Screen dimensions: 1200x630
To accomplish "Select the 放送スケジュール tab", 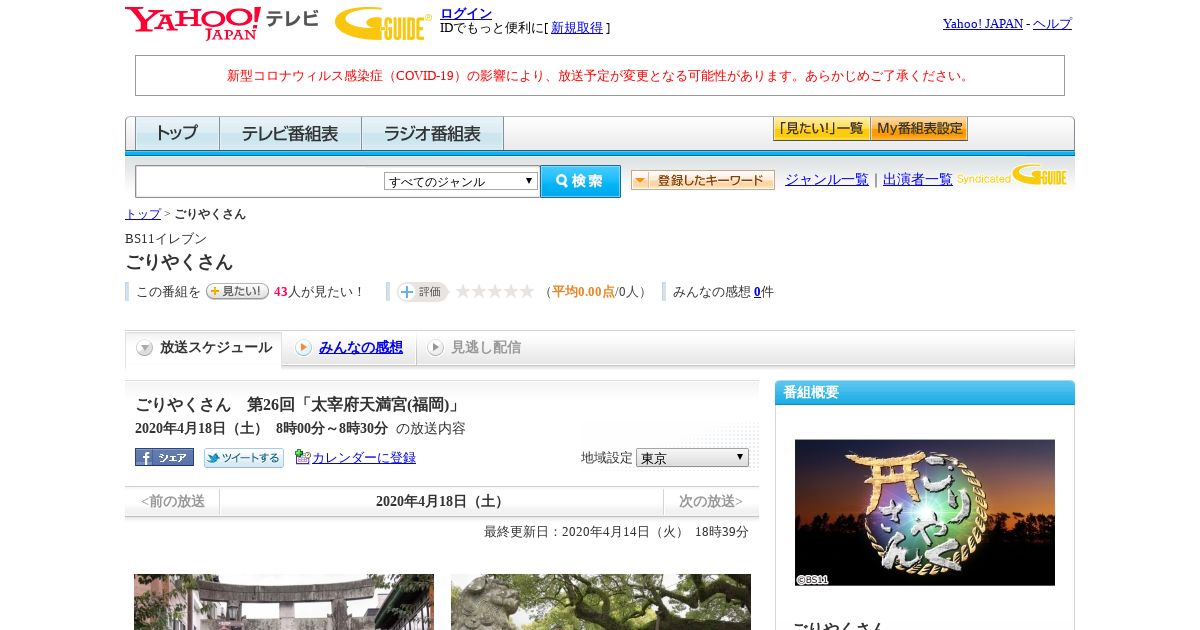I will [x=204, y=348].
